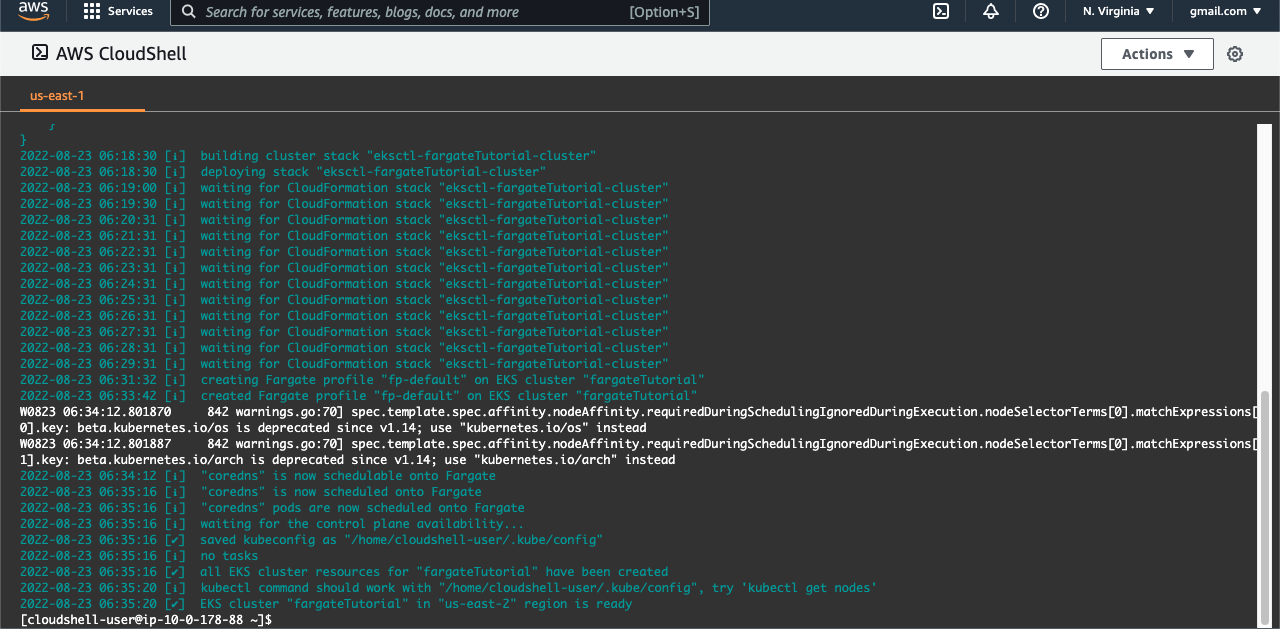Click the 06:26:31 waiting for CloudFormation line

pyautogui.click(x=344, y=316)
